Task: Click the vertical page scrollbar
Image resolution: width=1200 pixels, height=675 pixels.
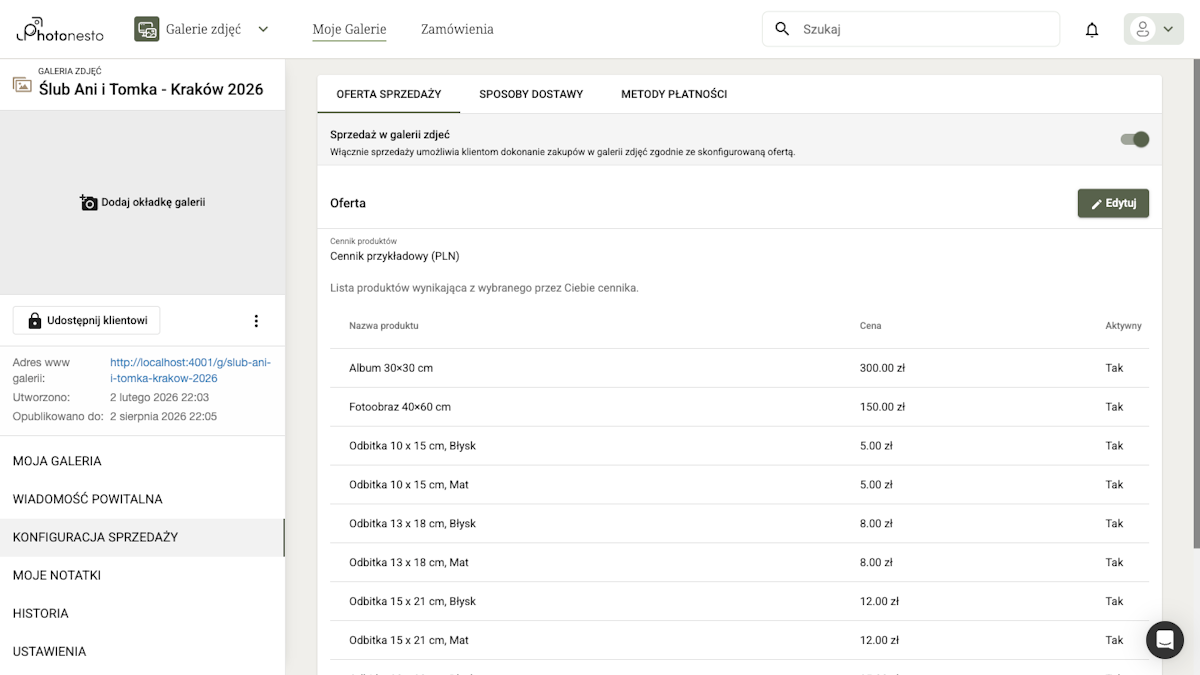Action: [1195, 300]
